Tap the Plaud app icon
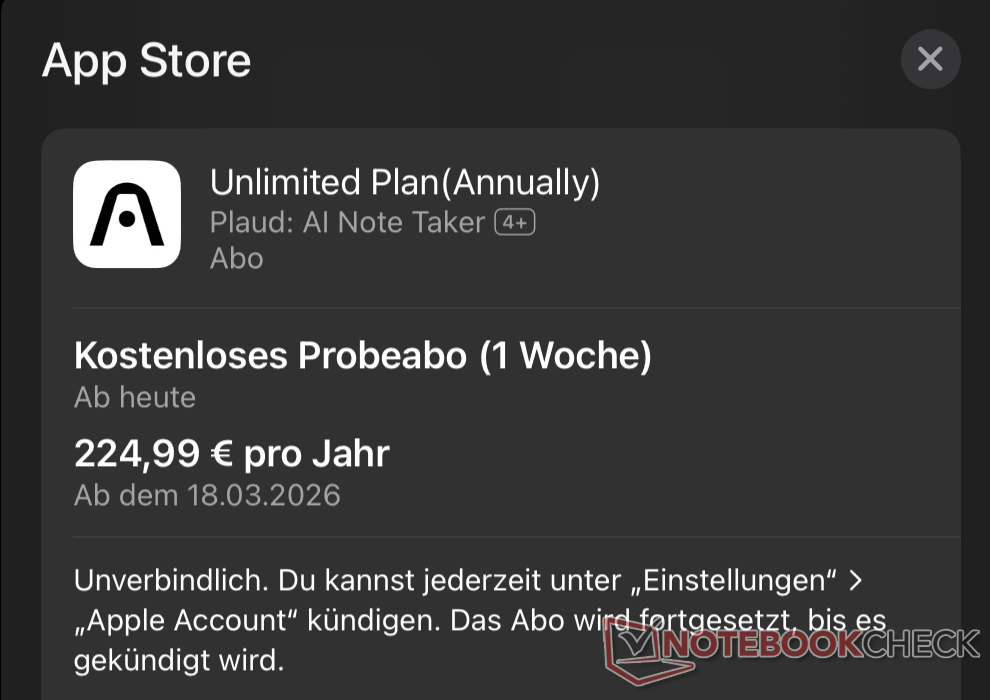This screenshot has width=990, height=700. [x=127, y=214]
